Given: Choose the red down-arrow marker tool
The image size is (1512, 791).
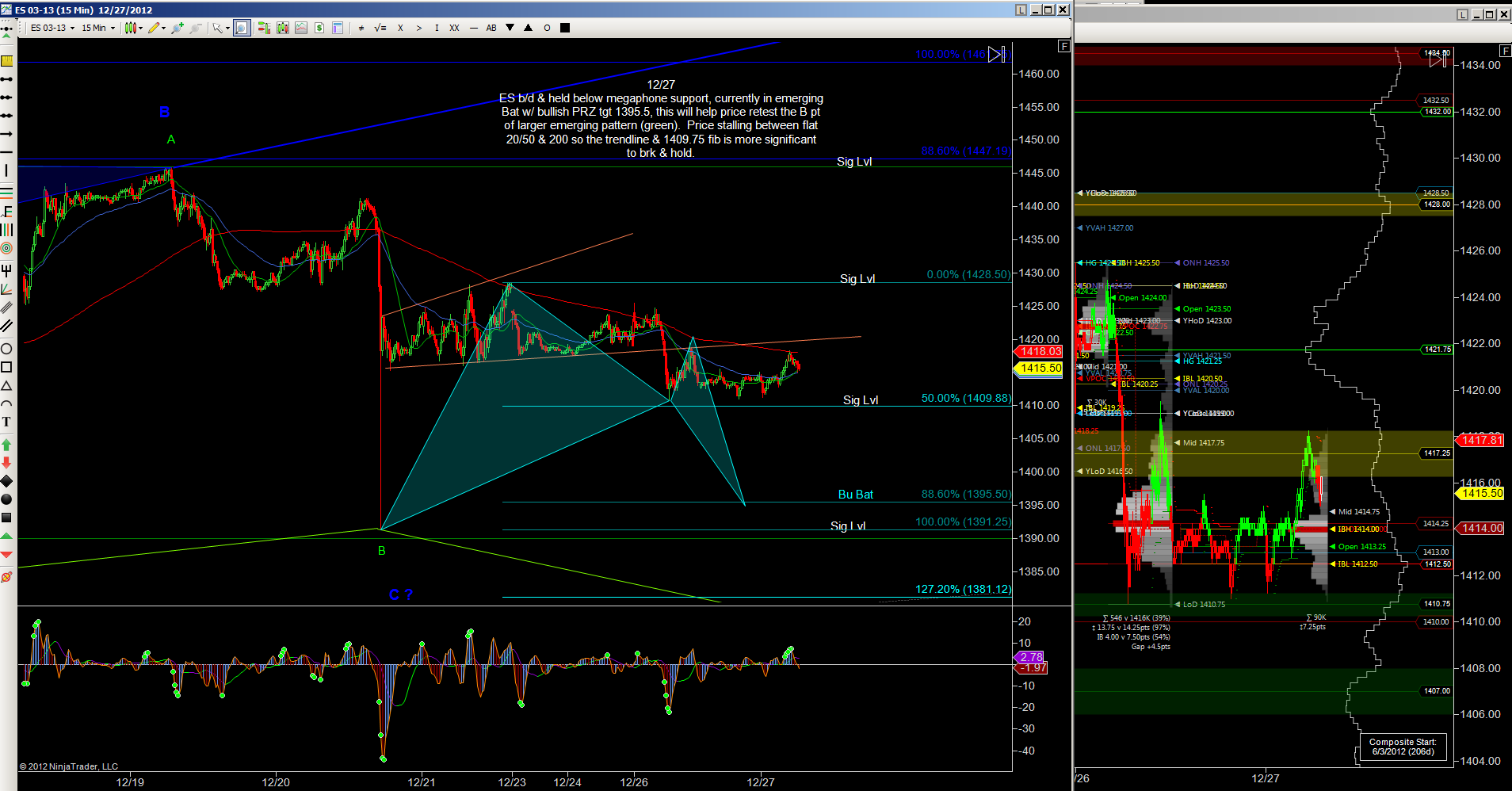Looking at the screenshot, I should click(6, 462).
